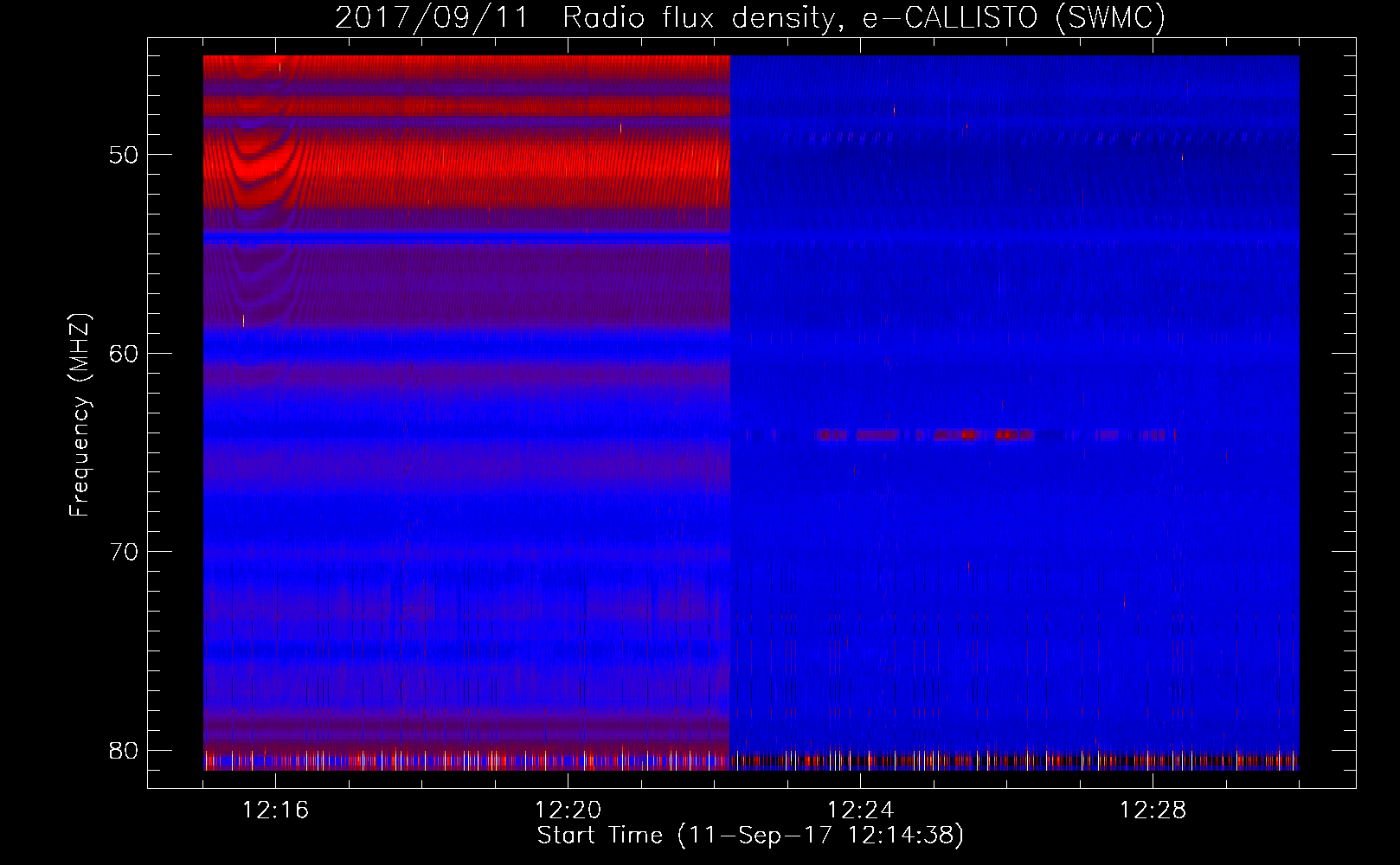Screen dimensions: 1400x865
Task: Select the '12:28' time axis label
Action: (1153, 811)
